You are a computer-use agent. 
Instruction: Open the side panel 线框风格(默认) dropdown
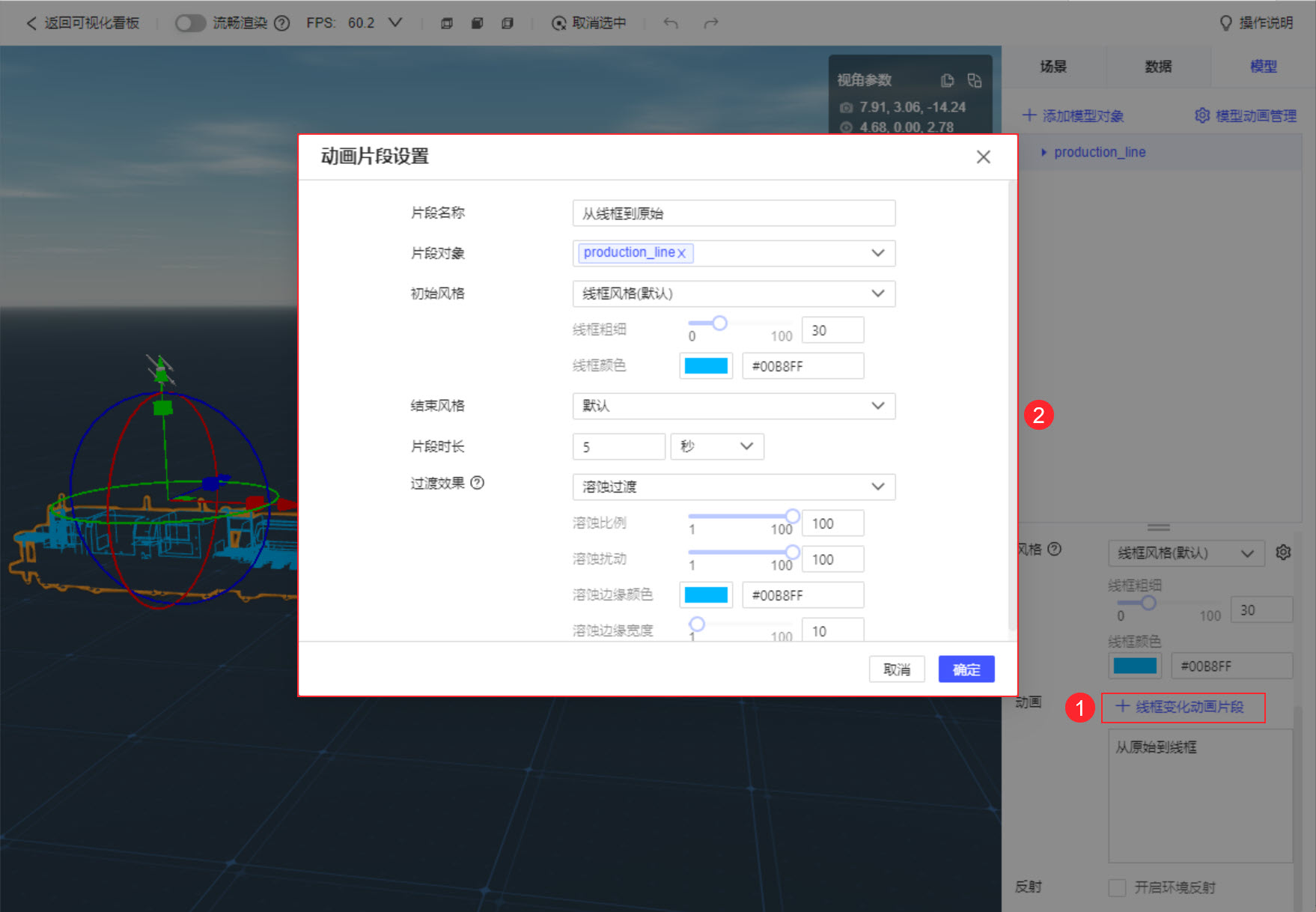(x=1186, y=553)
